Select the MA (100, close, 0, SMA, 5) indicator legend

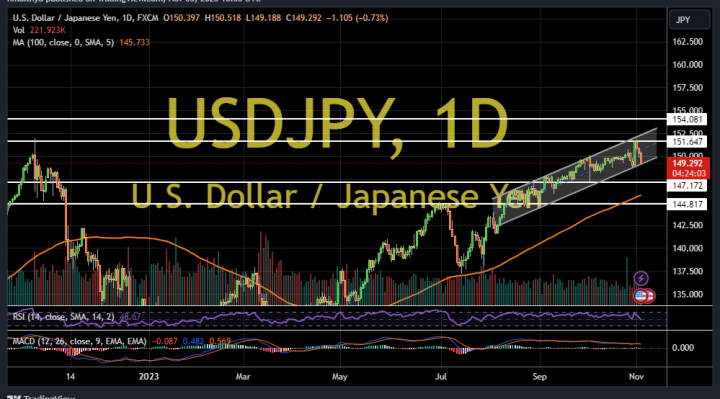coord(63,42)
